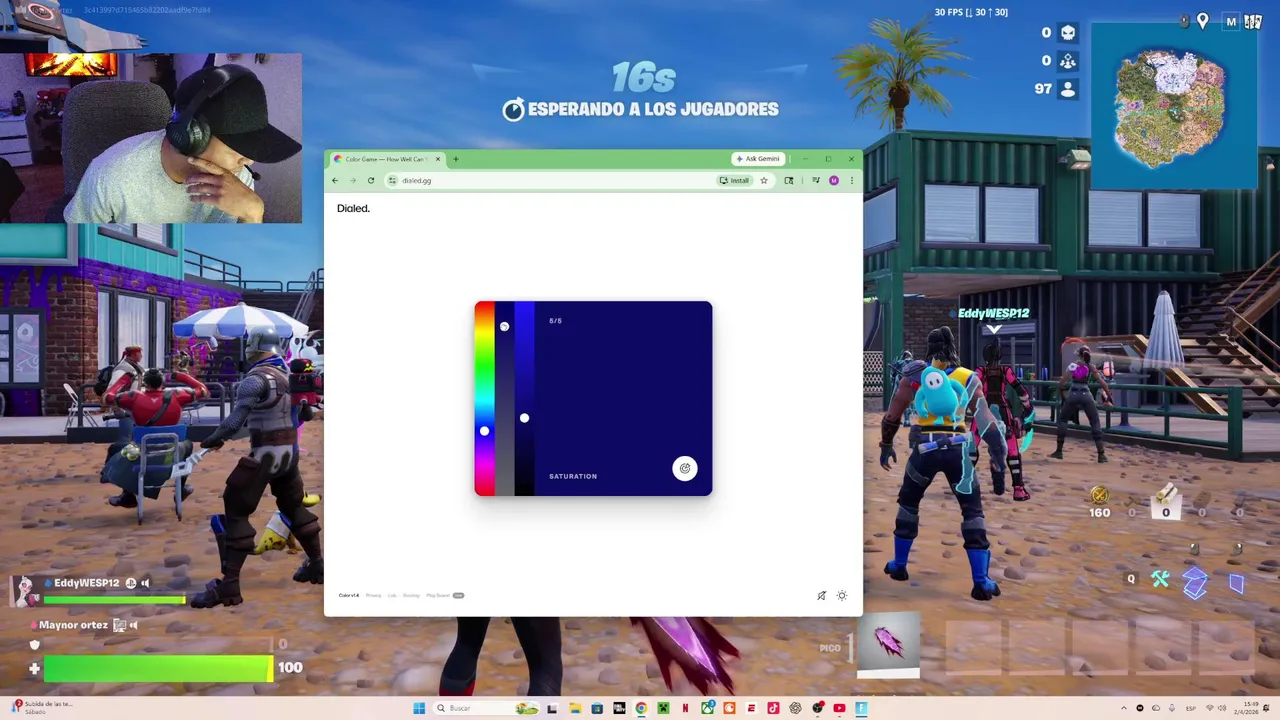Click the pickaxe PICO item slot
Screen dimensions: 1280x720
(888, 647)
